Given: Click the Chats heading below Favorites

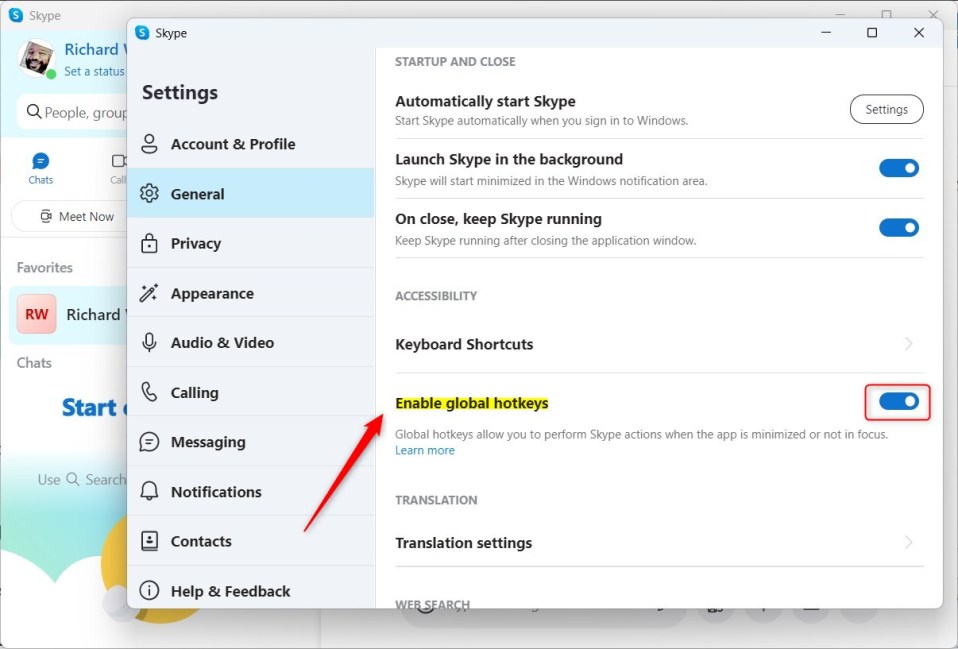Looking at the screenshot, I should (x=34, y=362).
